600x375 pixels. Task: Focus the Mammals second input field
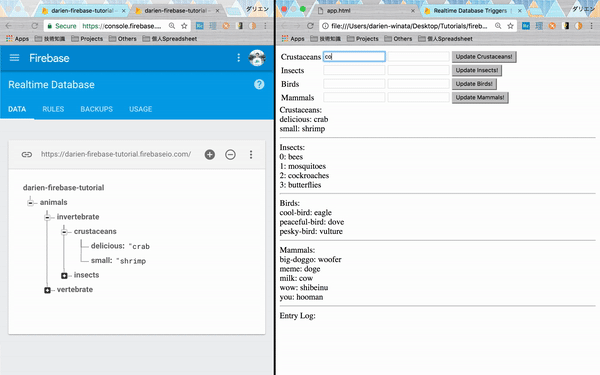click(418, 98)
